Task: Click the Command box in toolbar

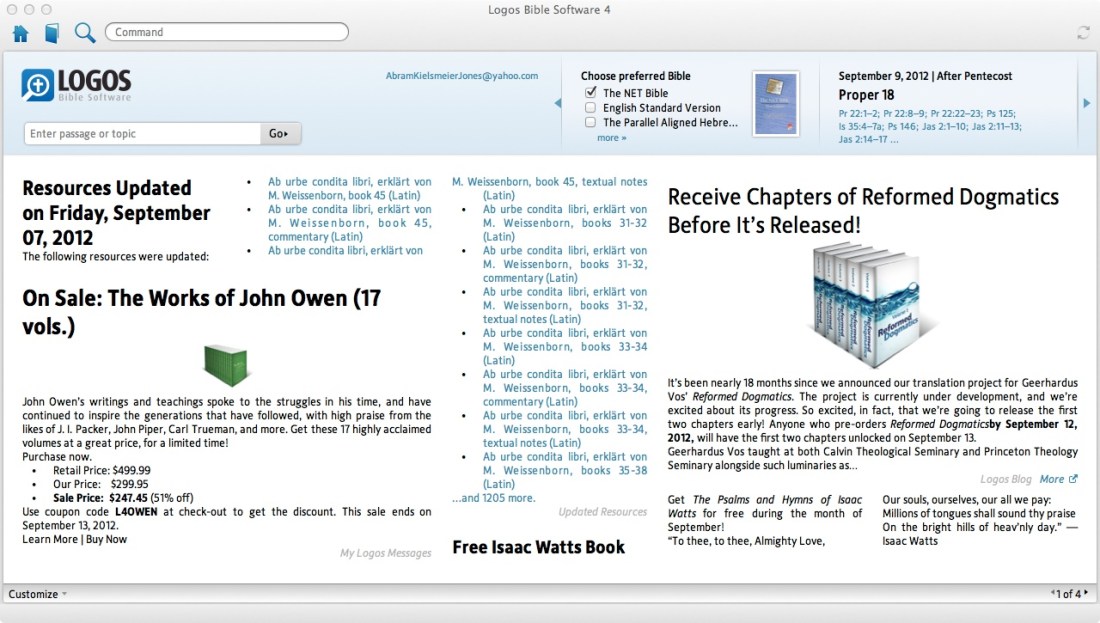Action: point(227,32)
